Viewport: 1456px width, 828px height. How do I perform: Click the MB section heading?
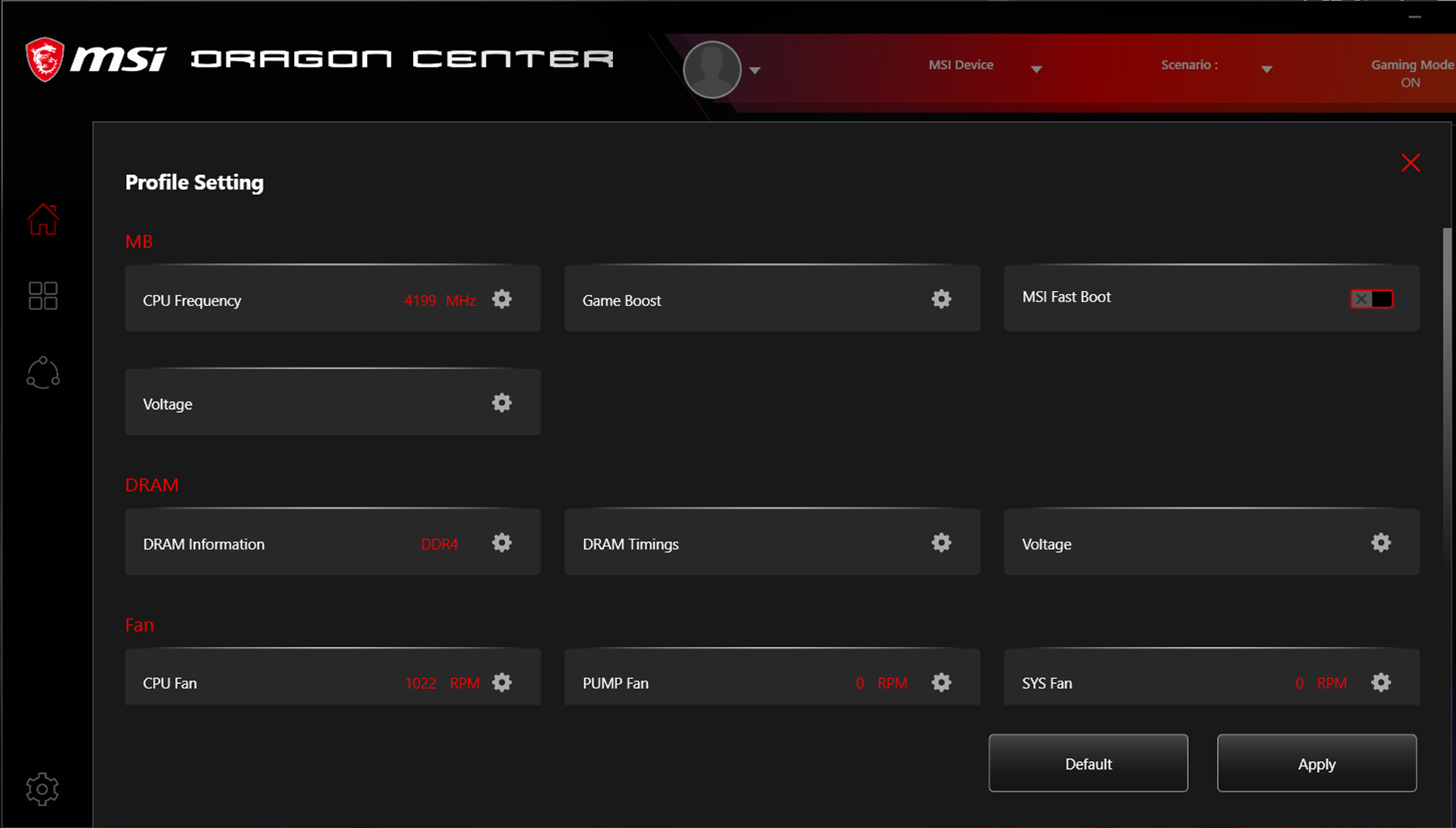[139, 242]
